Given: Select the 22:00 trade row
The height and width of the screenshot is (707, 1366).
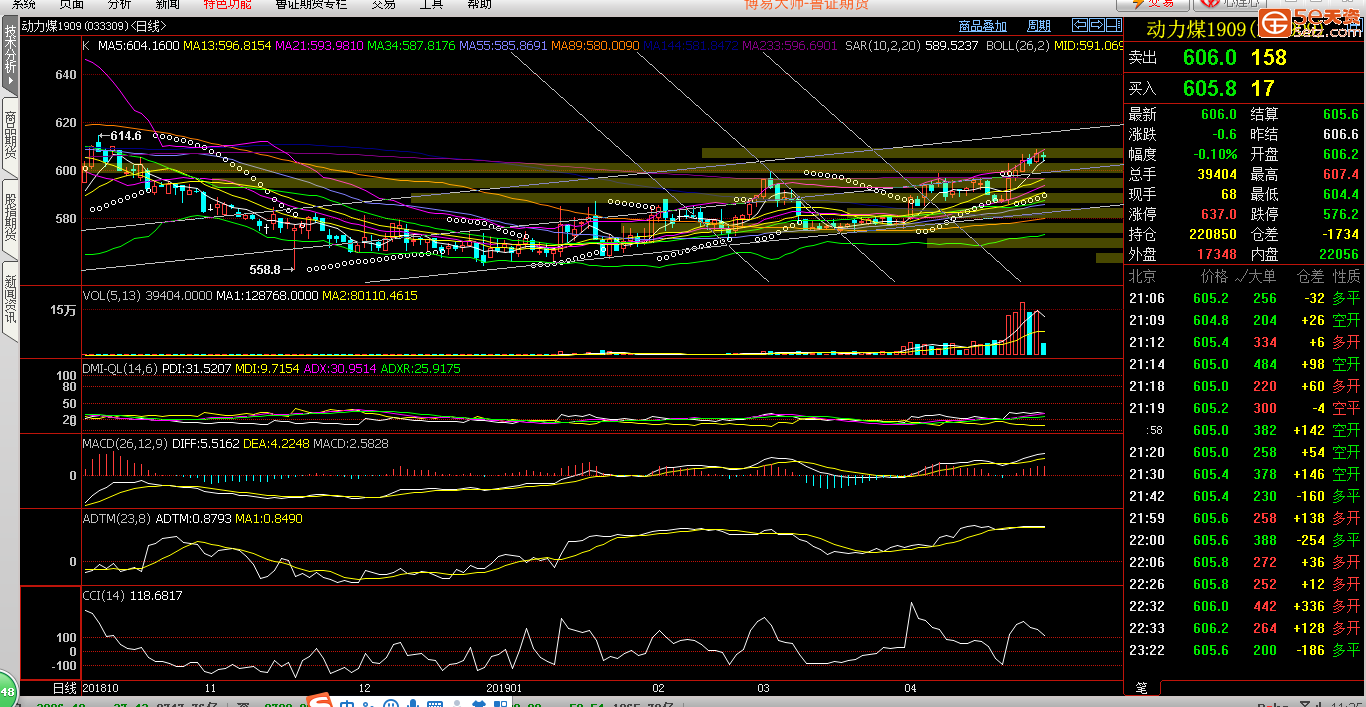Looking at the screenshot, I should 1244,540.
